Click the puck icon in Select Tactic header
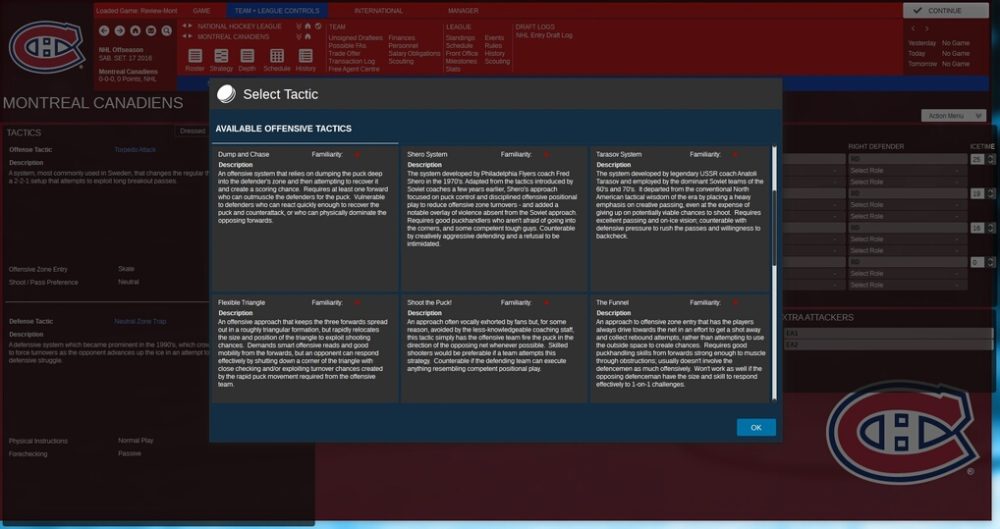Viewport: 1000px width, 529px height. 226,94
